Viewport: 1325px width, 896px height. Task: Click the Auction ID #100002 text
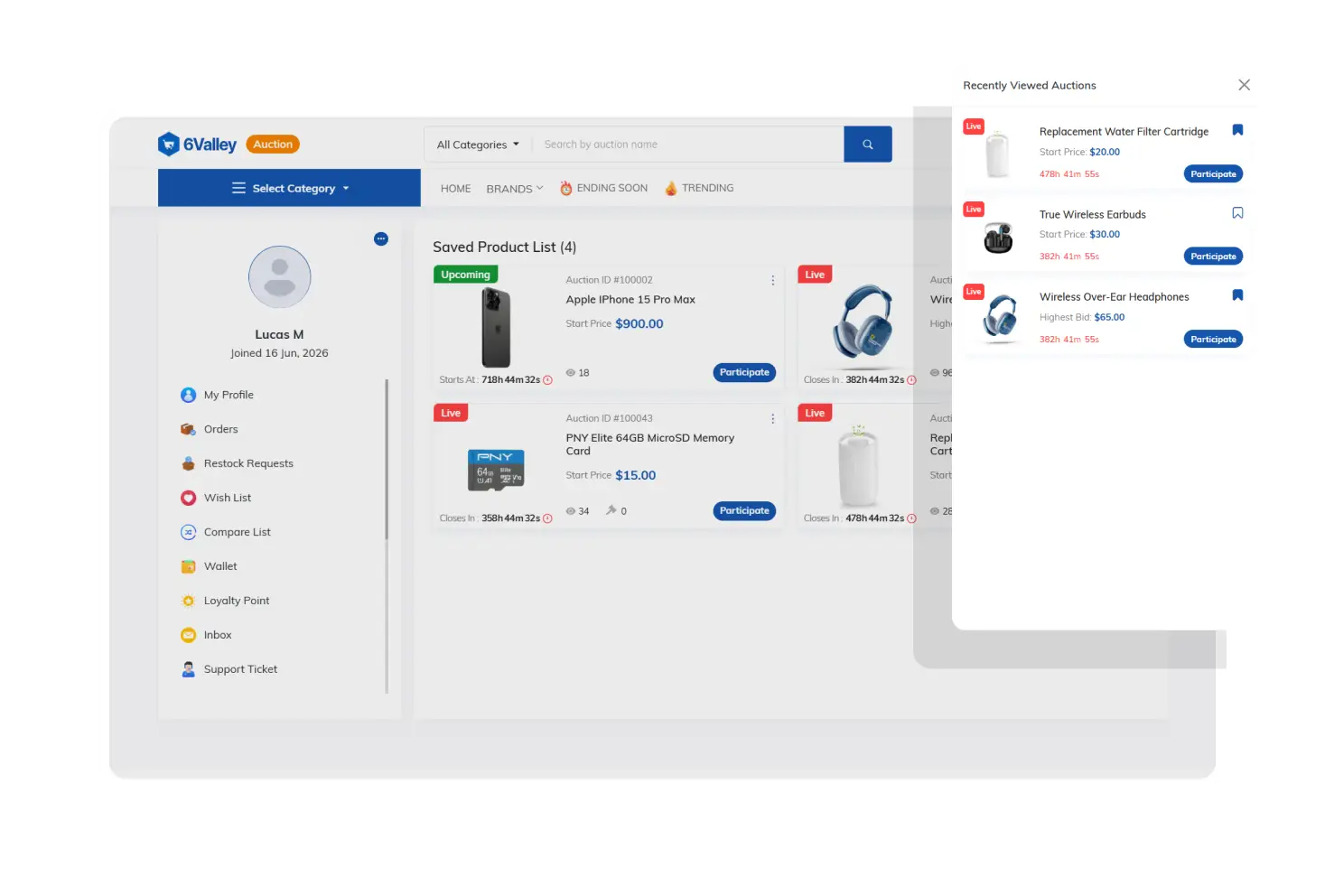point(610,280)
